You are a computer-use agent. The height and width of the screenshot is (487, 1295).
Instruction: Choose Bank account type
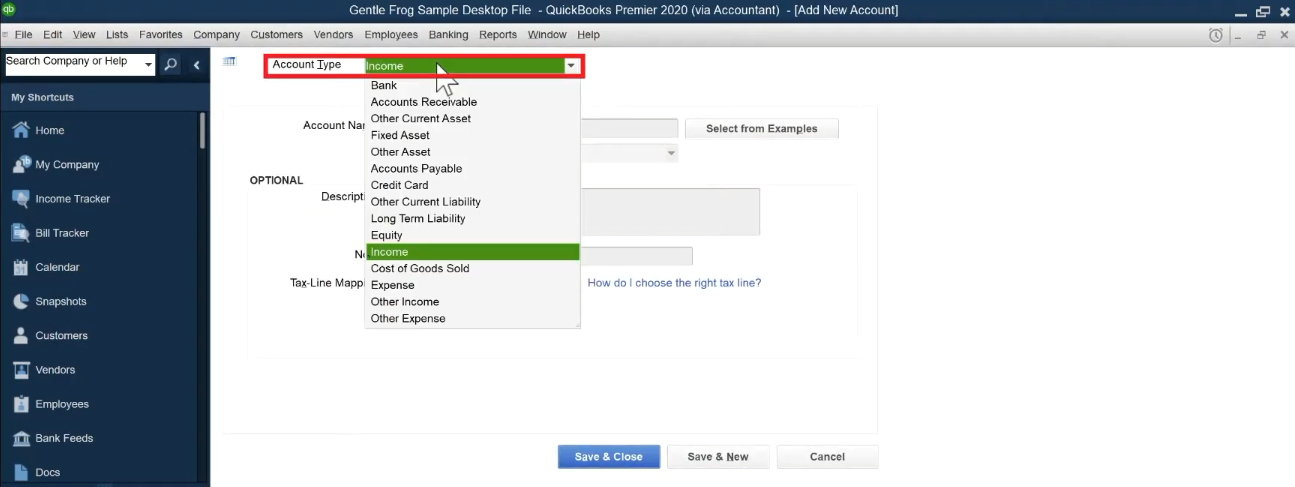(473, 85)
